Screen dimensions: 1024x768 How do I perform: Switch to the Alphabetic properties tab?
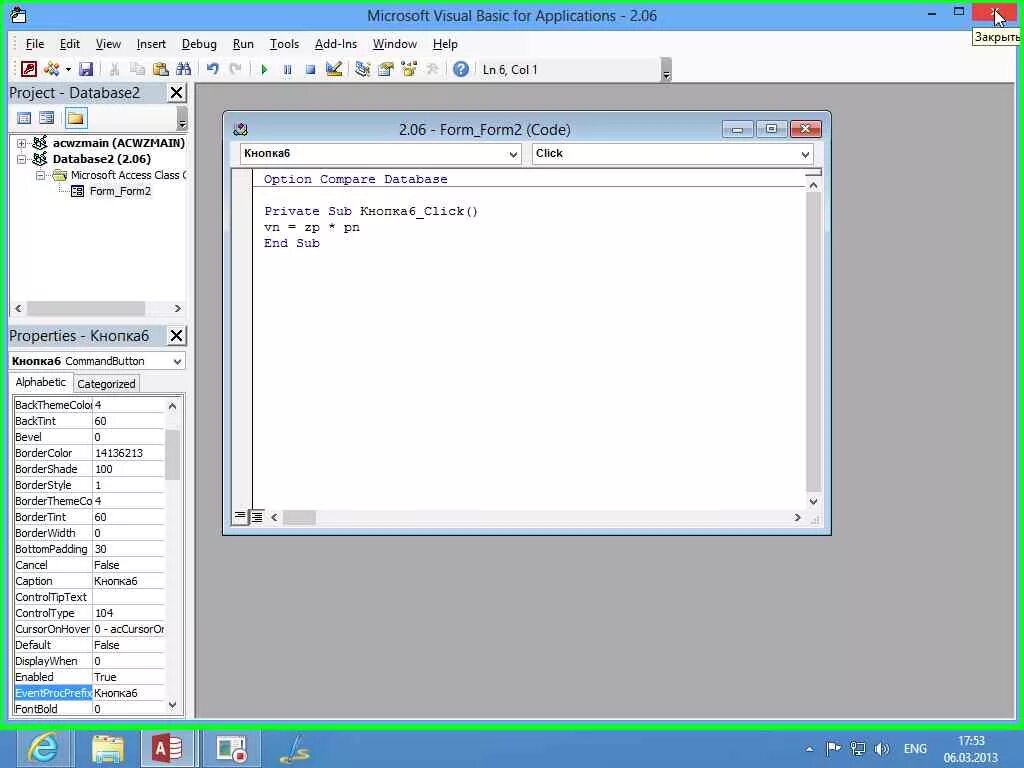40,382
